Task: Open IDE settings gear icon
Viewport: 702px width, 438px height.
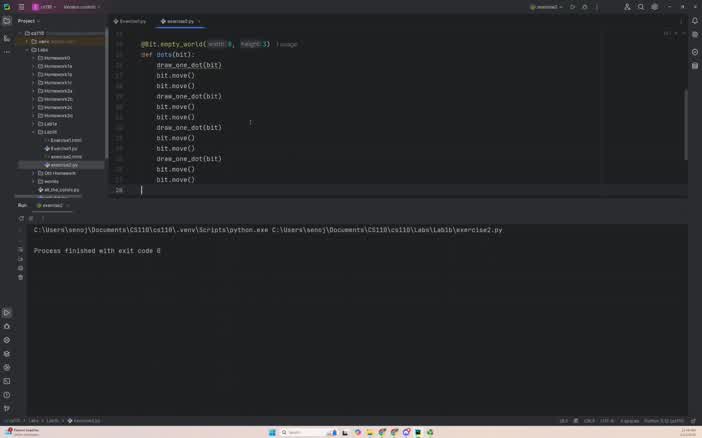Action: (x=655, y=7)
